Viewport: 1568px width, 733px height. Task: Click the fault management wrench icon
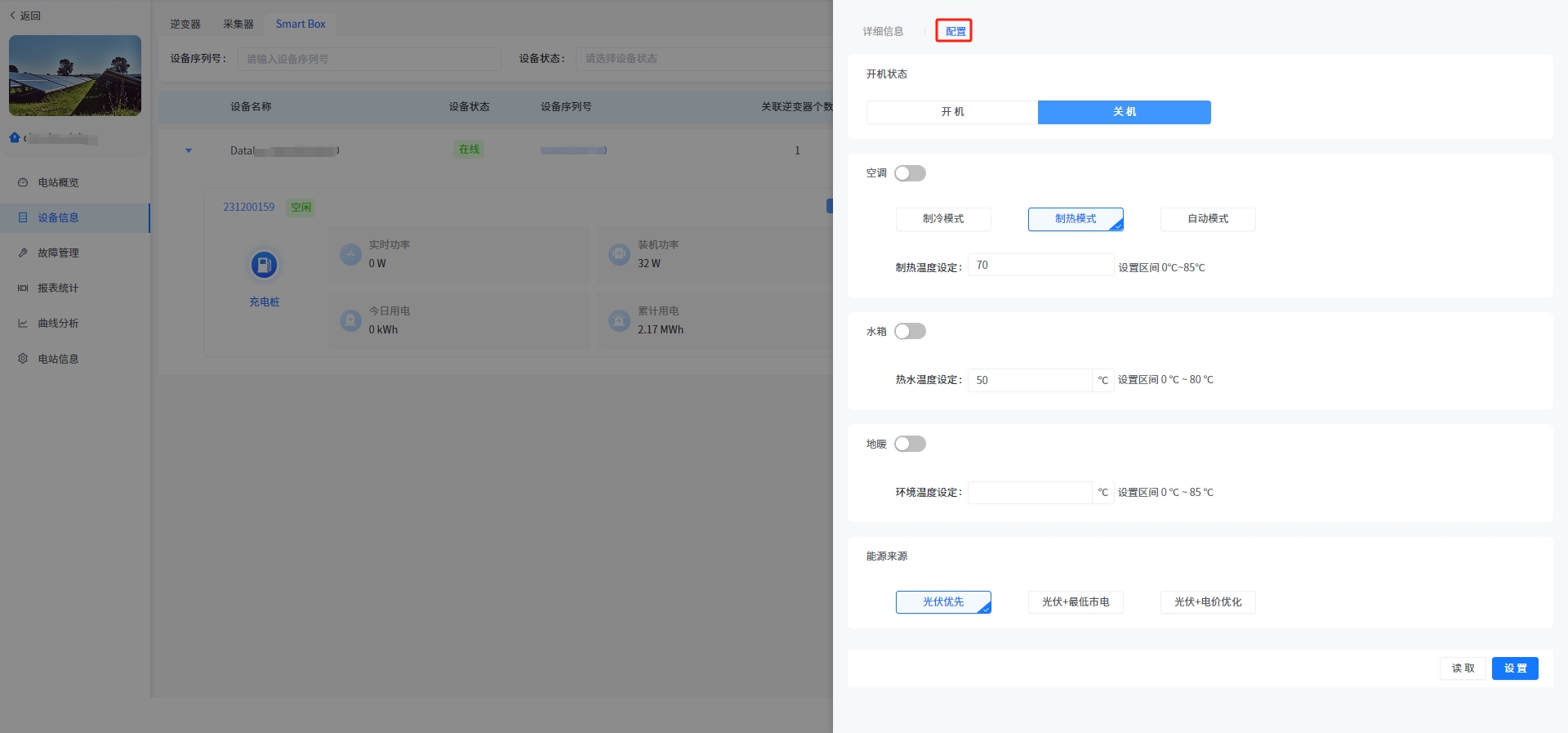click(23, 253)
